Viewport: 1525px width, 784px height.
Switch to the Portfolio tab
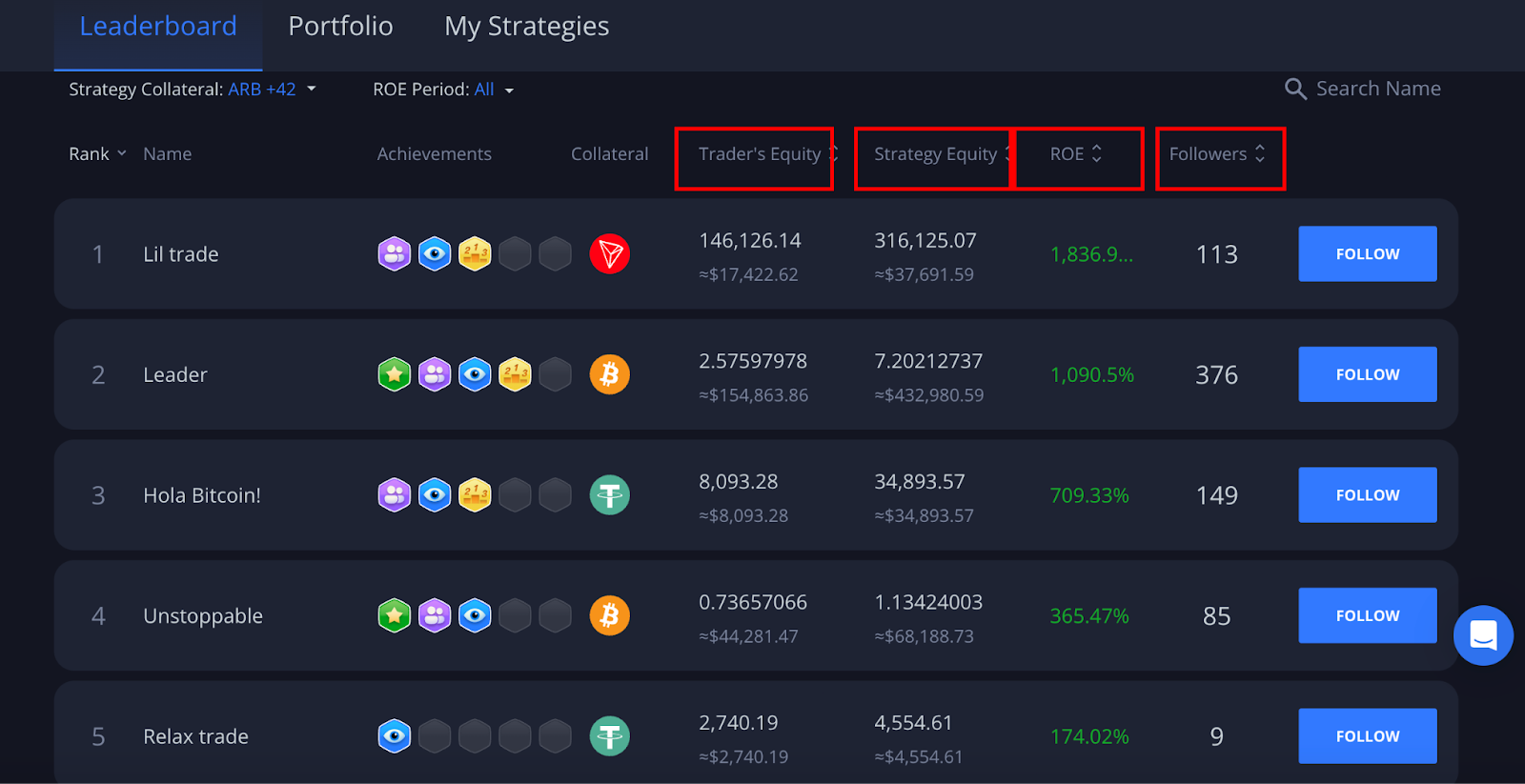tap(340, 26)
